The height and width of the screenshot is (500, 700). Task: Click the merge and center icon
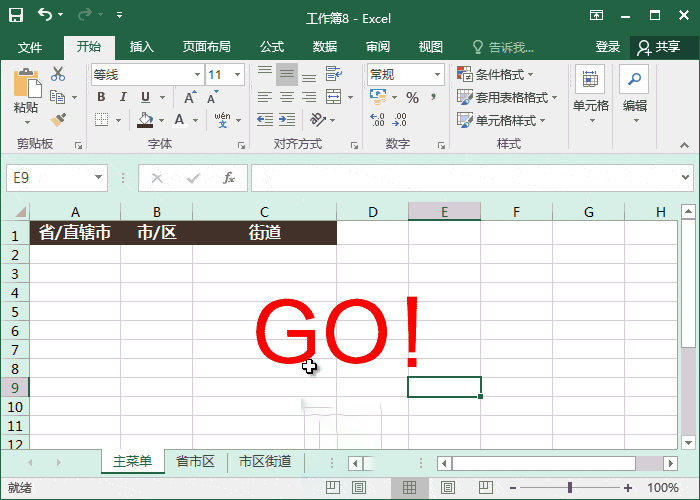333,97
